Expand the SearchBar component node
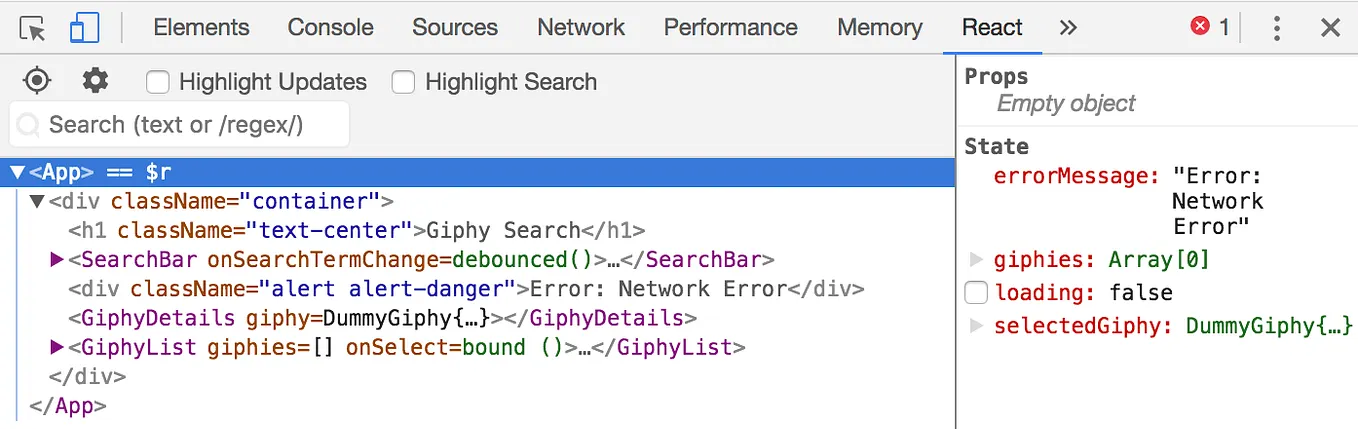The image size is (1358, 429). [57, 261]
